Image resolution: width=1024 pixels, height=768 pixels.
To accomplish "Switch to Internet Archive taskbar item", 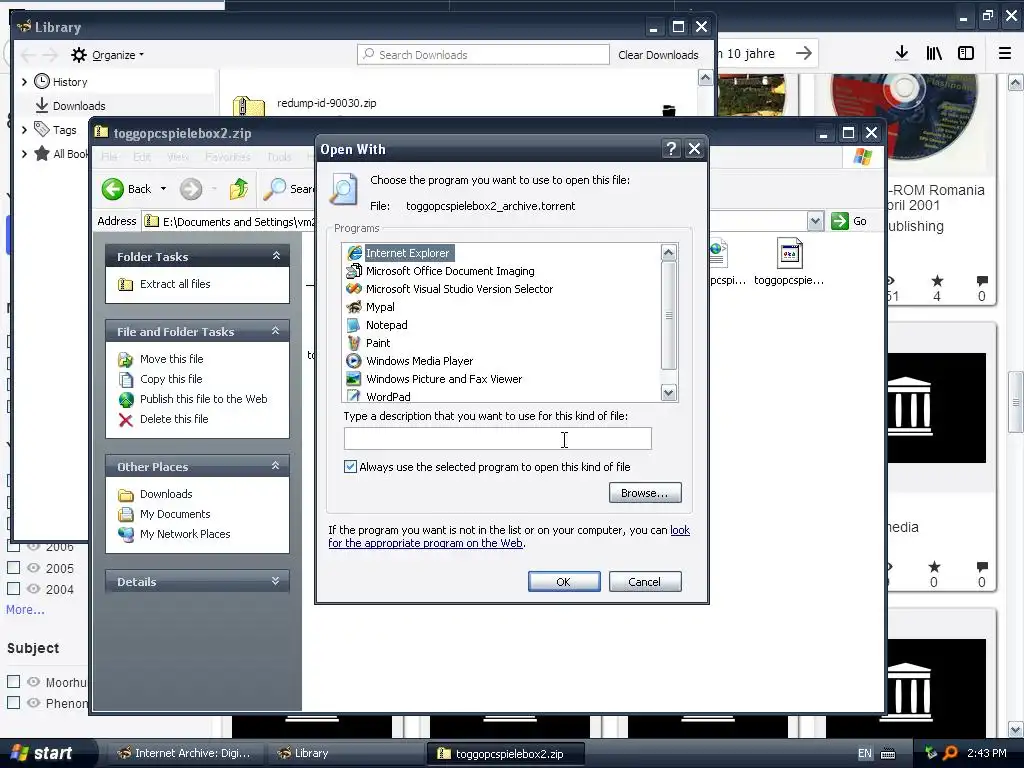I will click(184, 753).
